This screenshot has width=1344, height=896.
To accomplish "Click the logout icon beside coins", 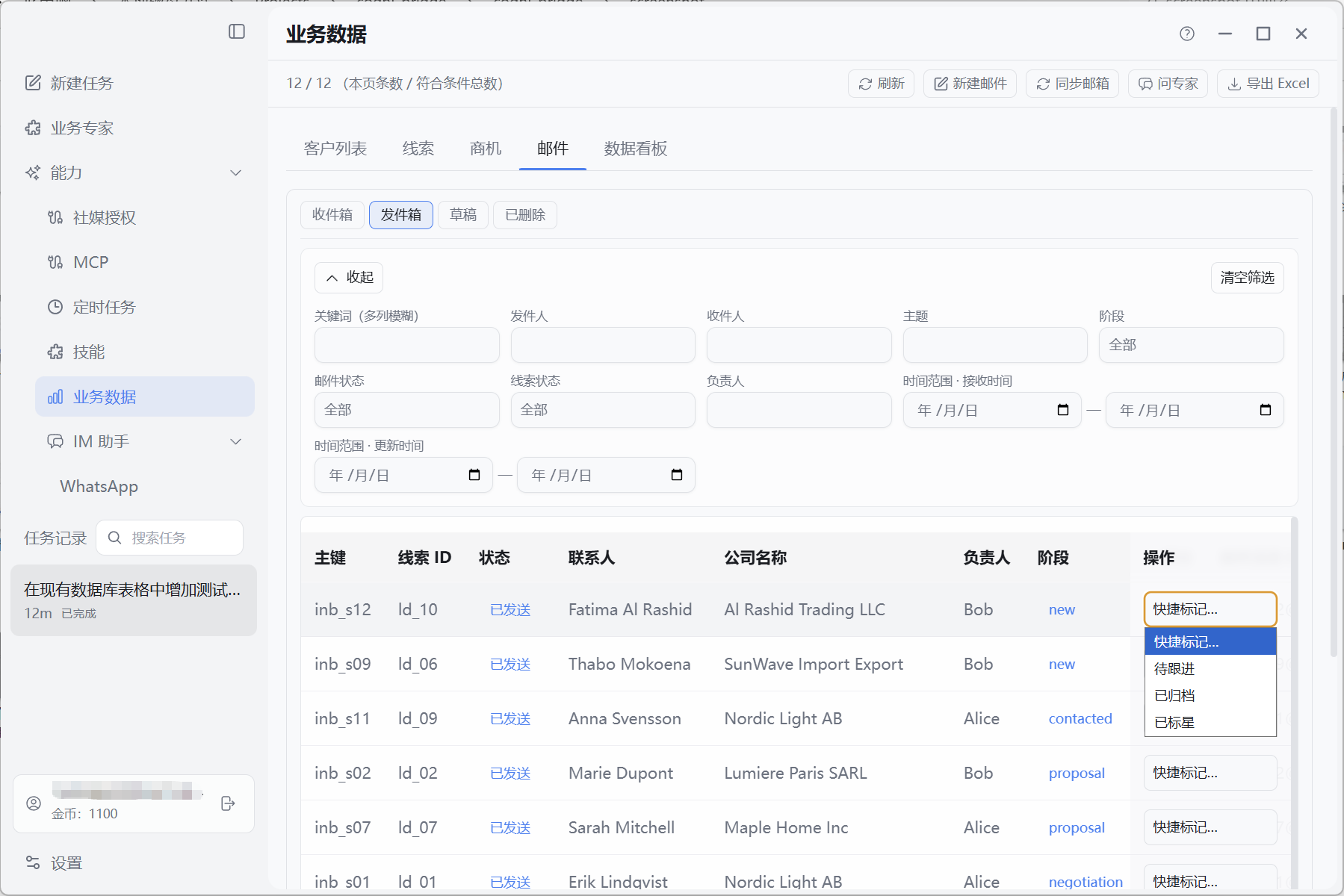I will (x=229, y=803).
